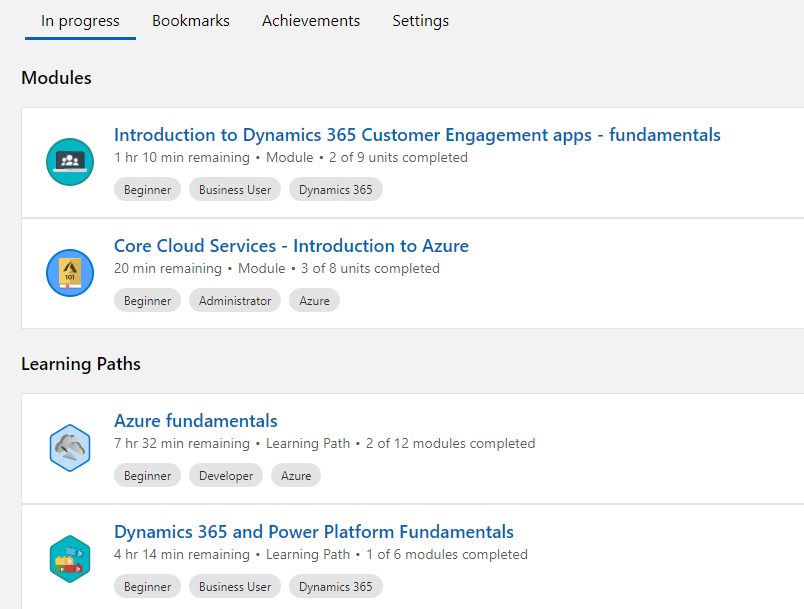This screenshot has width=804, height=609.
Task: Select Dynamics 365 tag under Customer Engagement module
Action: pos(336,190)
